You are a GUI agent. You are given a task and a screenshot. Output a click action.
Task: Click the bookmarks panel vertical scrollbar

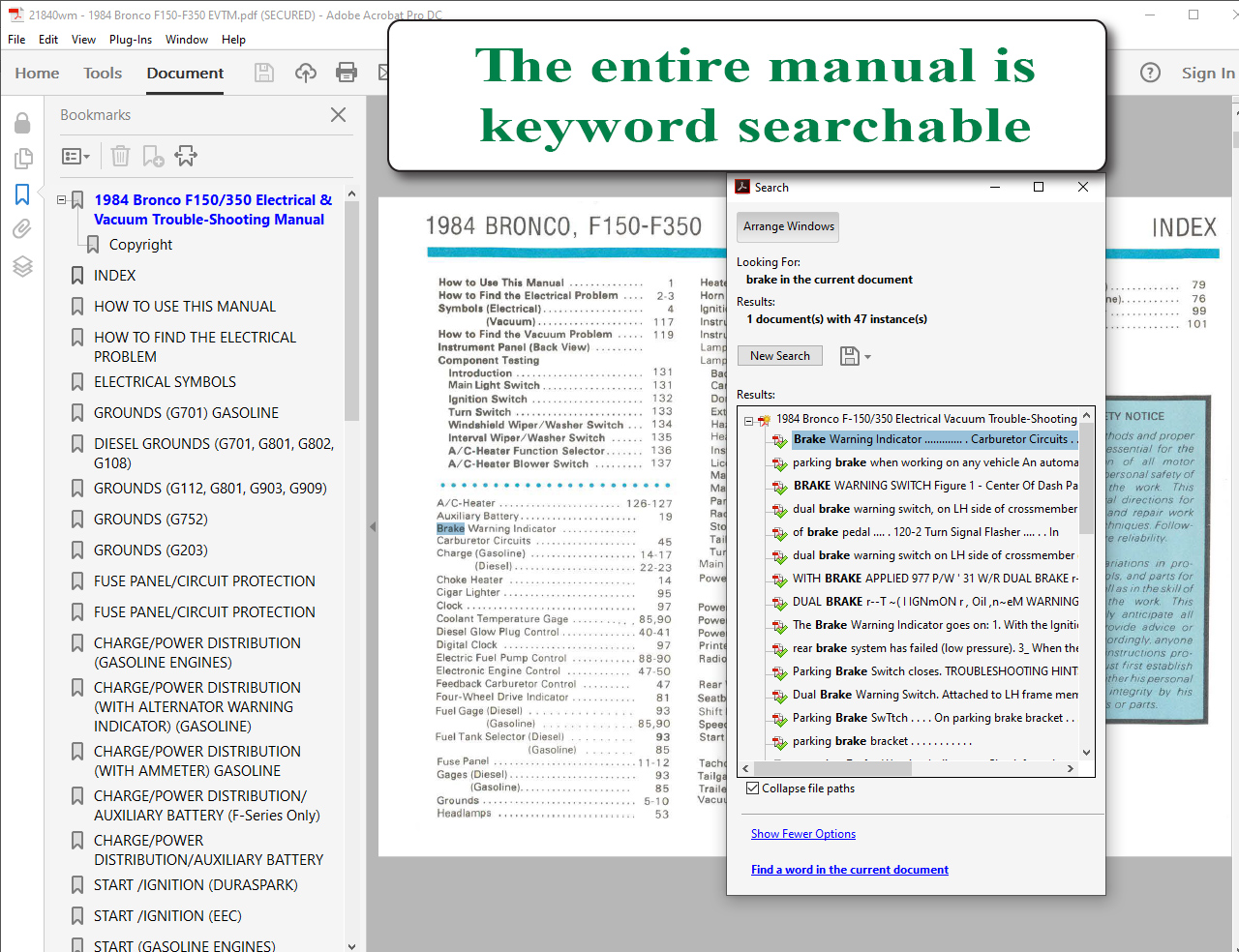(351, 310)
